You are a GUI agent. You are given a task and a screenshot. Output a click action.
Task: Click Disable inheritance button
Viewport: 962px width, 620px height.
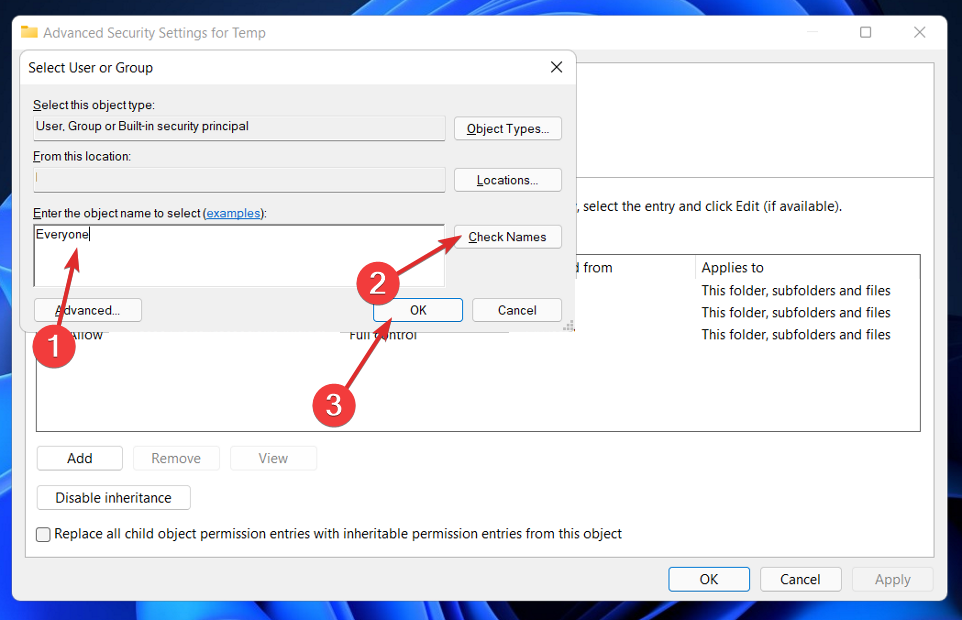tap(114, 498)
